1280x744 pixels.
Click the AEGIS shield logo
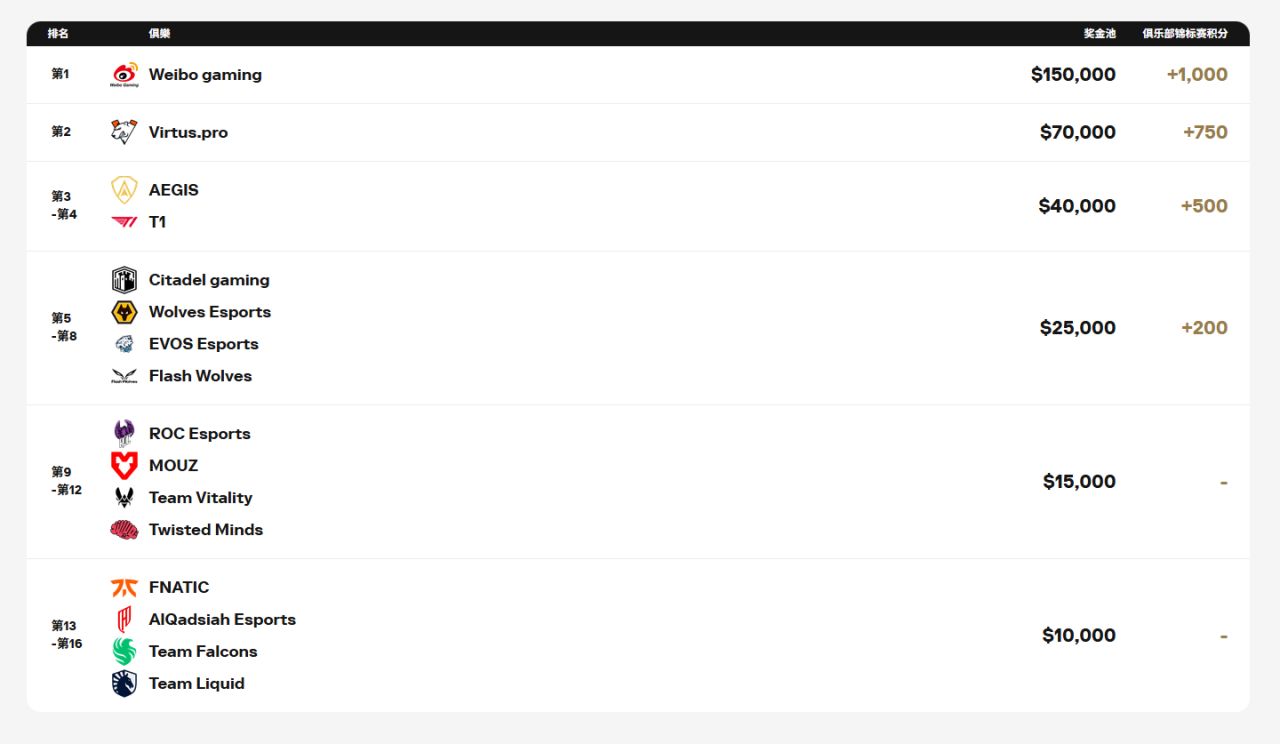(x=124, y=190)
